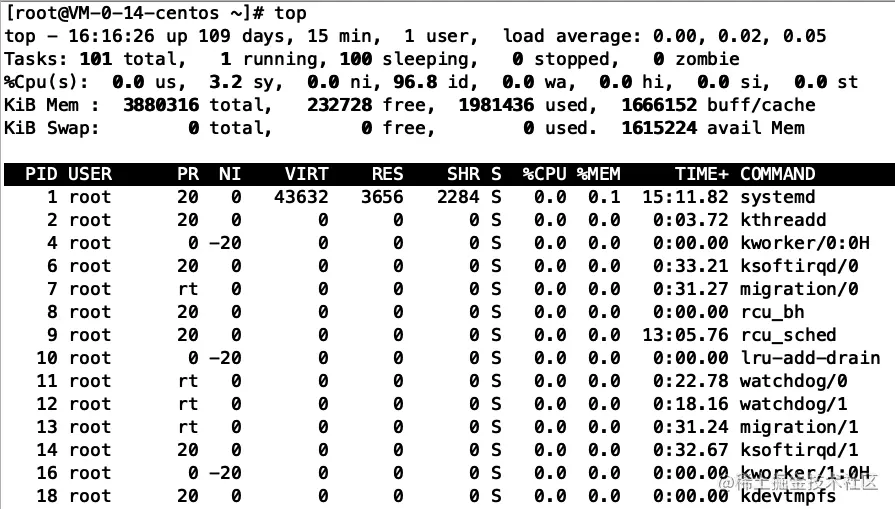Image resolution: width=895 pixels, height=509 pixels.
Task: Click systemd TIME+ value 15:11.82
Action: [x=686, y=197]
